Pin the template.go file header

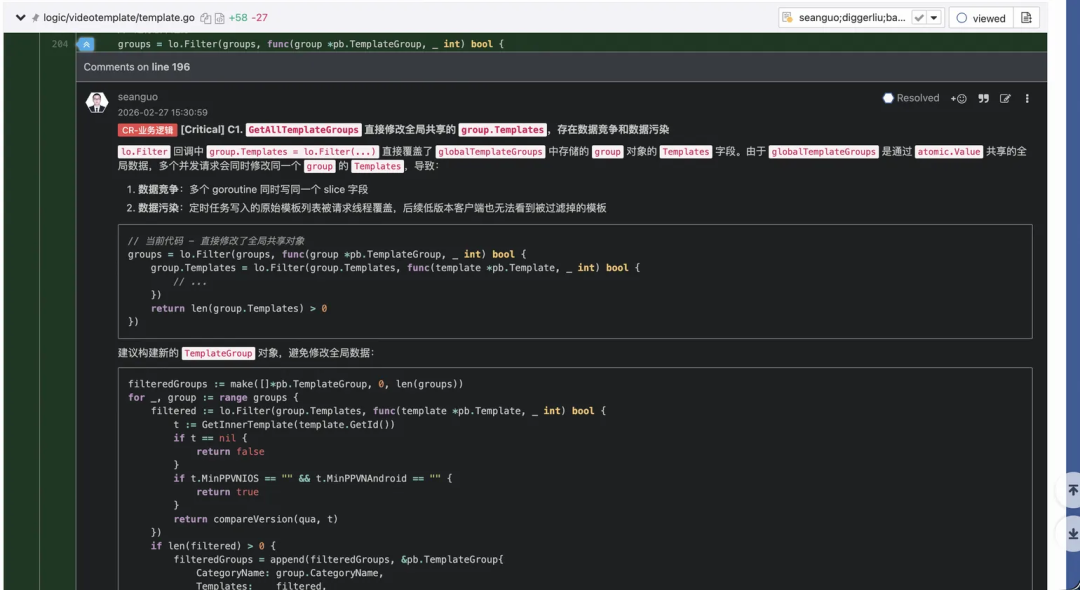tap(35, 17)
